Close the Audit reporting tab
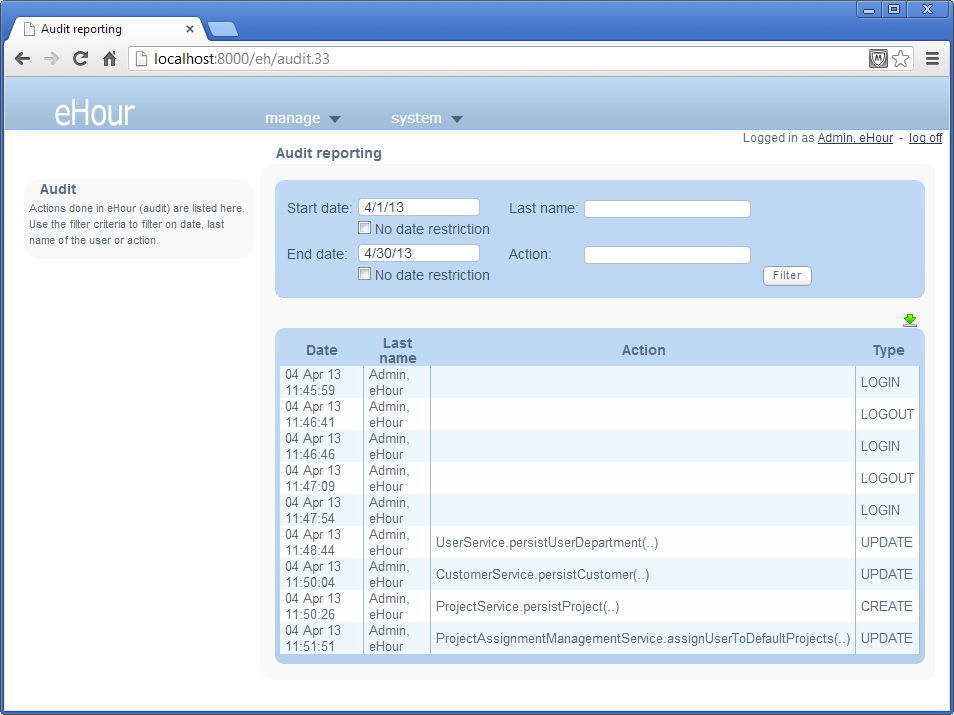Image resolution: width=954 pixels, height=715 pixels. [x=190, y=29]
